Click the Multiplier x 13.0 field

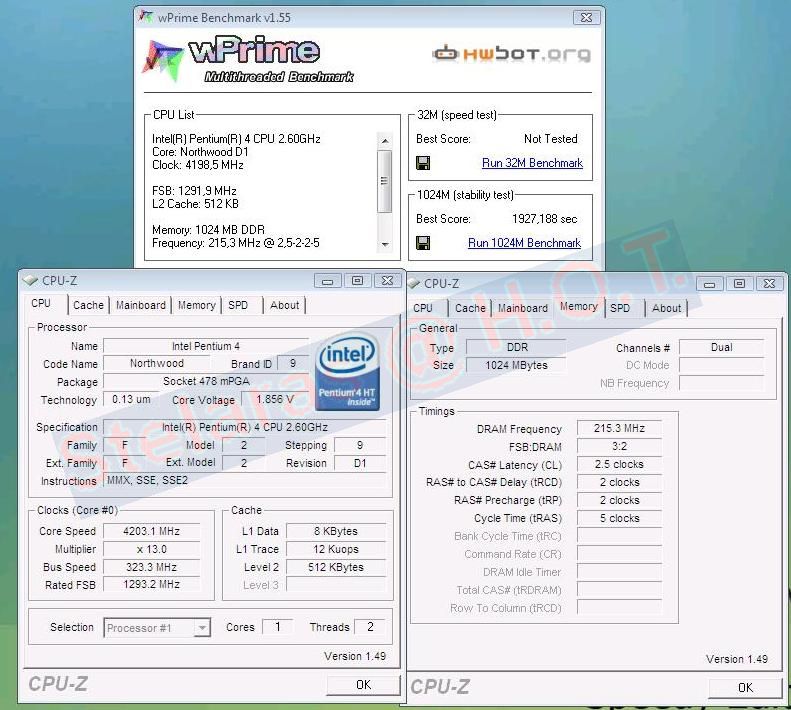[x=151, y=549]
